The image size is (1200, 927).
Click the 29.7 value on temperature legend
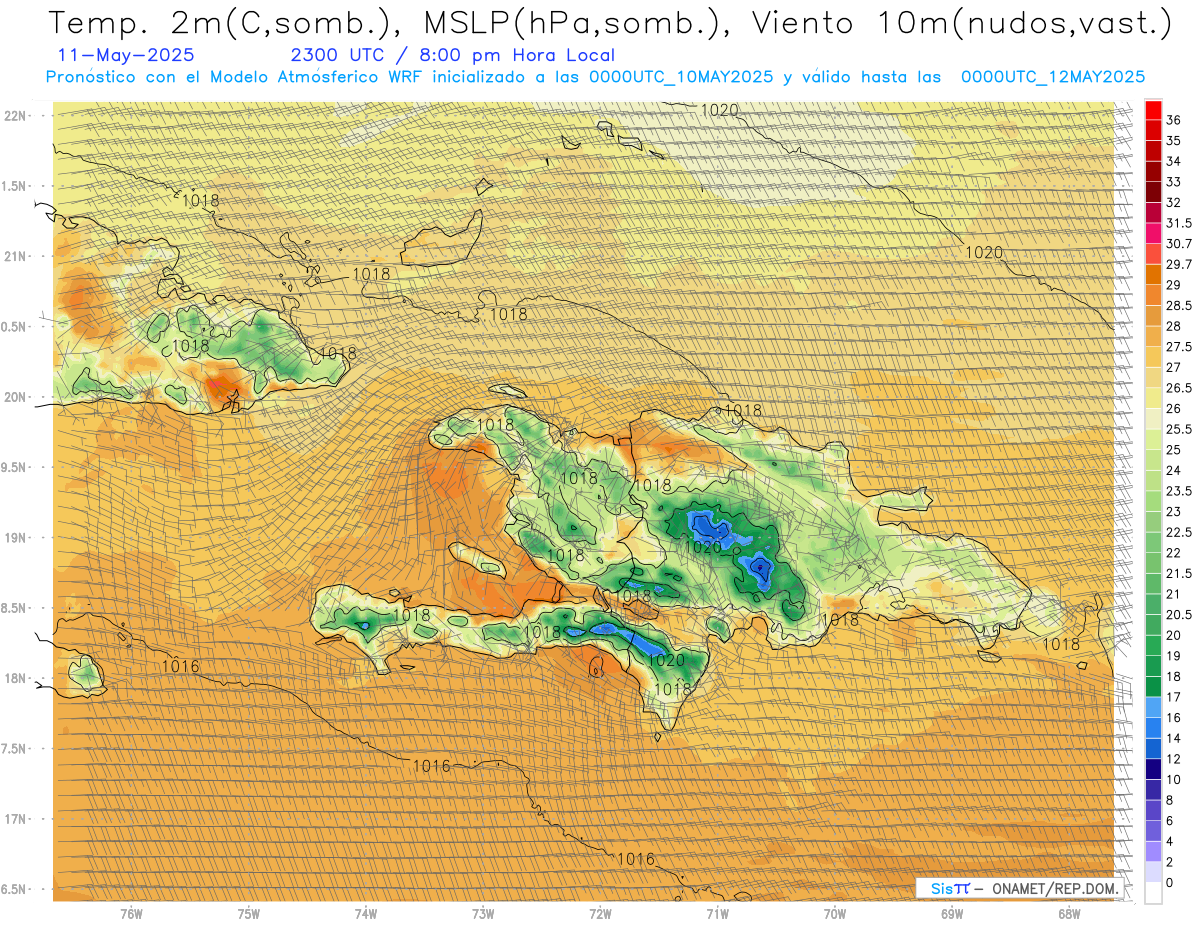click(1179, 264)
